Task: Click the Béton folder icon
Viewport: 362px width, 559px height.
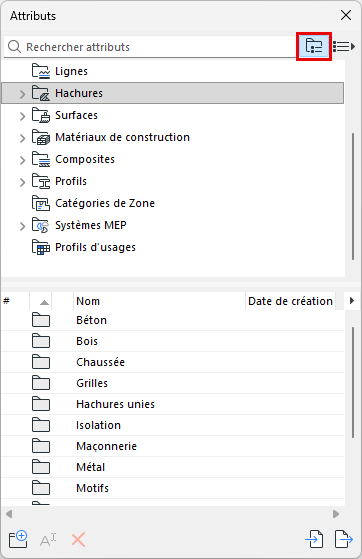Action: (x=41, y=320)
